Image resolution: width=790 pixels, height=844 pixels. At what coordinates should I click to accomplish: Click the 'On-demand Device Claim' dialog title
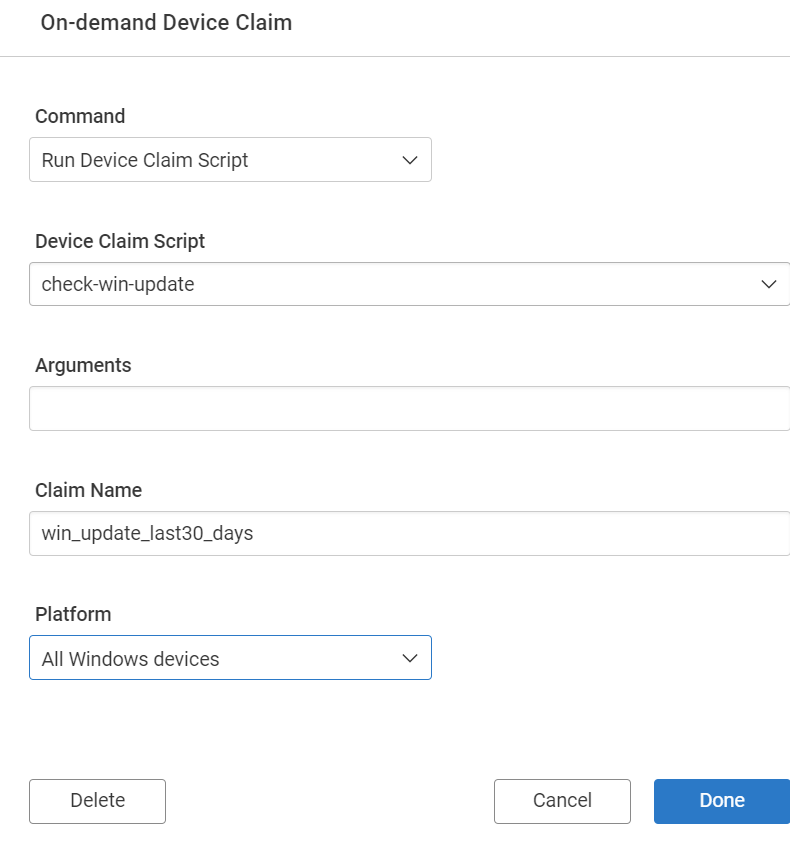[165, 22]
